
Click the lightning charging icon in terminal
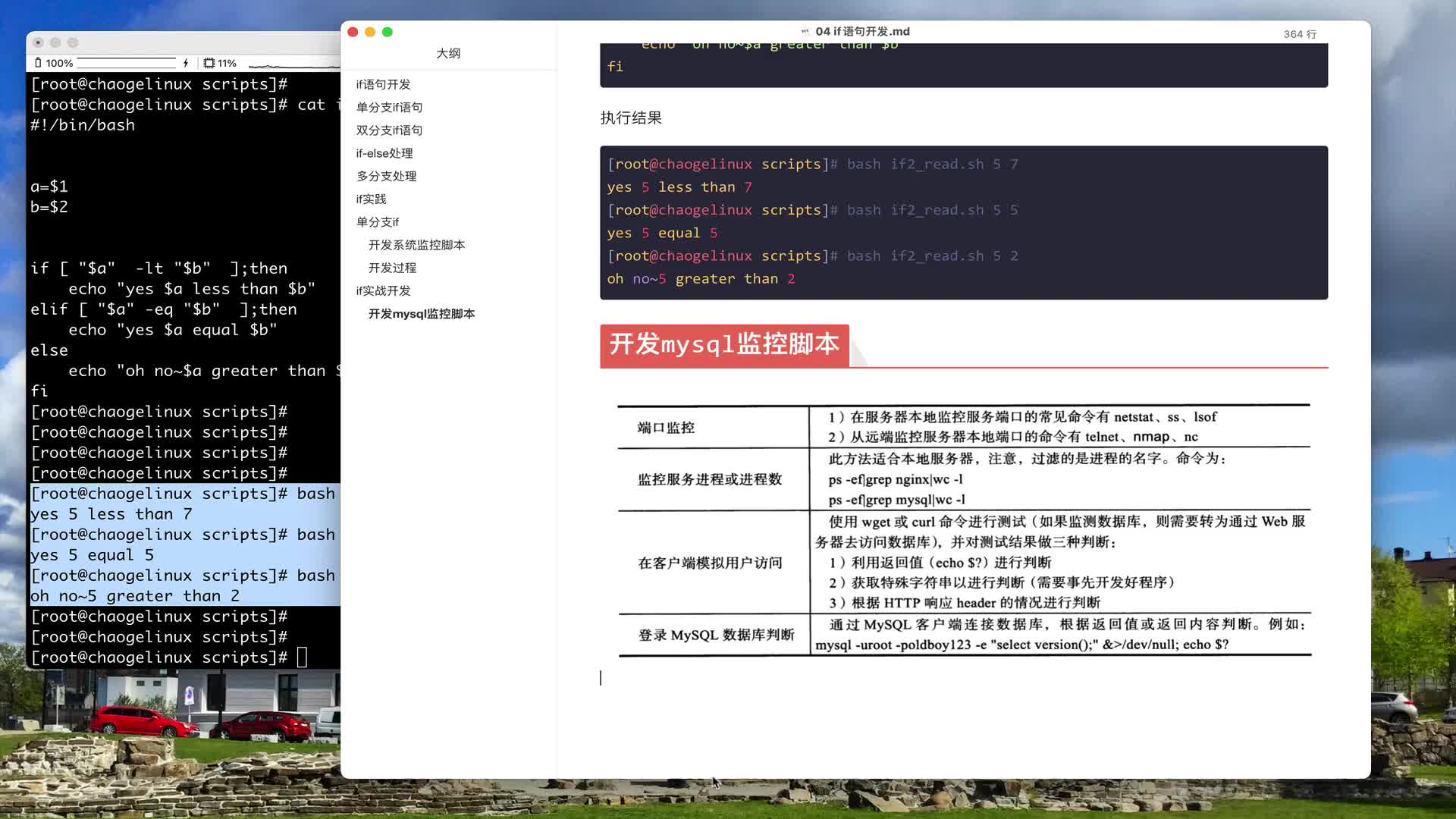(x=186, y=63)
